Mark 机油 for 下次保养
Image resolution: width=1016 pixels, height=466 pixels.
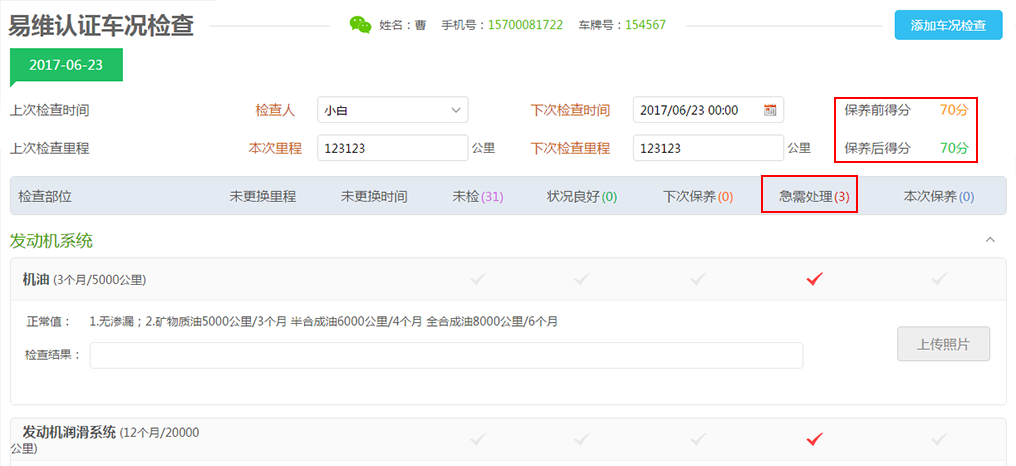(698, 279)
